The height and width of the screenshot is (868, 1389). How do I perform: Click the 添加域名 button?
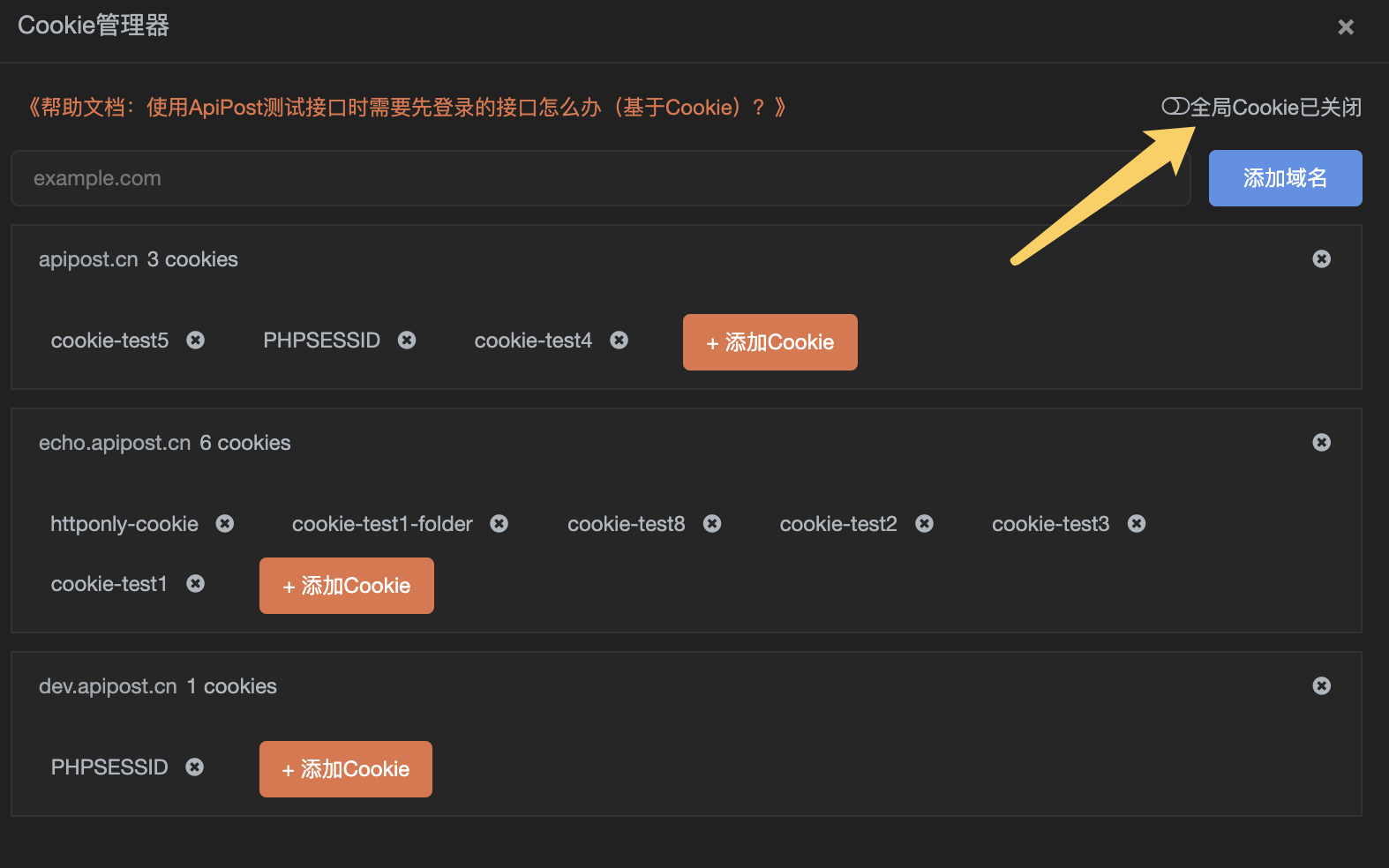(1285, 178)
